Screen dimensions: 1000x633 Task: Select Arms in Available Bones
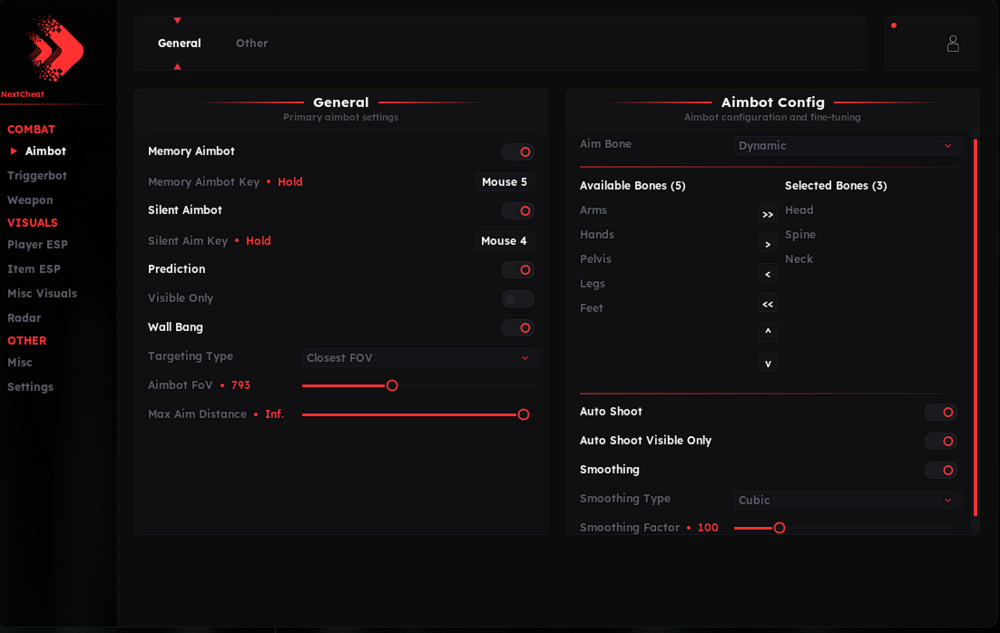(x=593, y=210)
